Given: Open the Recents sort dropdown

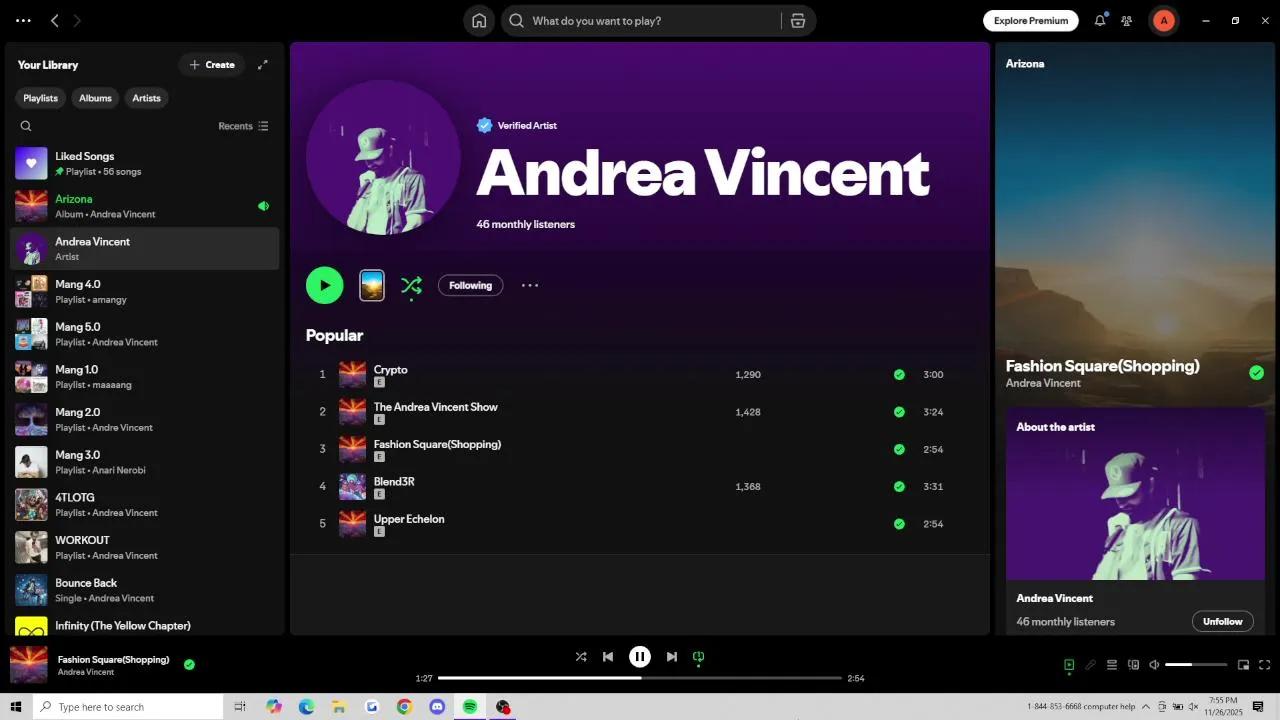Looking at the screenshot, I should [x=243, y=126].
